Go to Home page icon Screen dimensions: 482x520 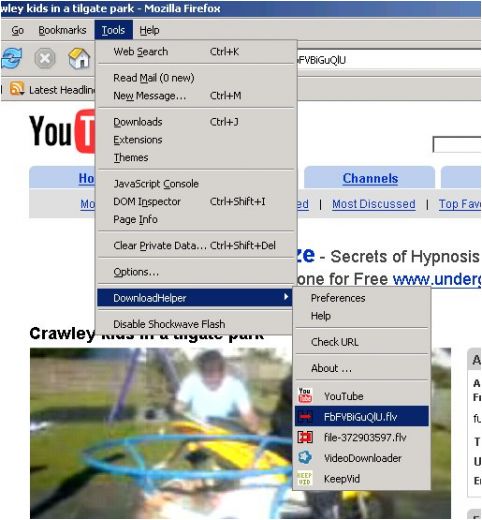pyautogui.click(x=79, y=58)
